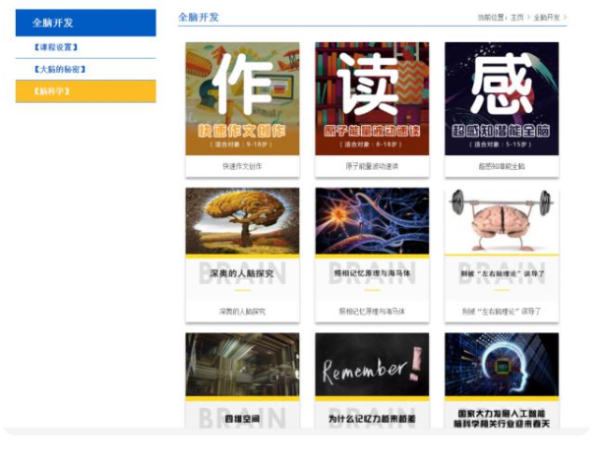Click 主页 in the breadcrumb
The height and width of the screenshot is (462, 600).
(x=517, y=17)
